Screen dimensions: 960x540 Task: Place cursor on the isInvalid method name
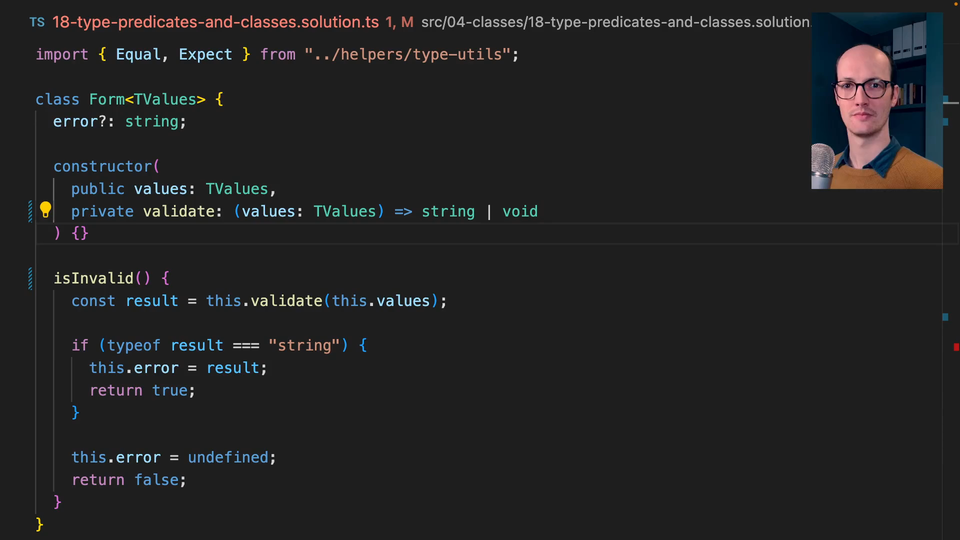pyautogui.click(x=93, y=278)
